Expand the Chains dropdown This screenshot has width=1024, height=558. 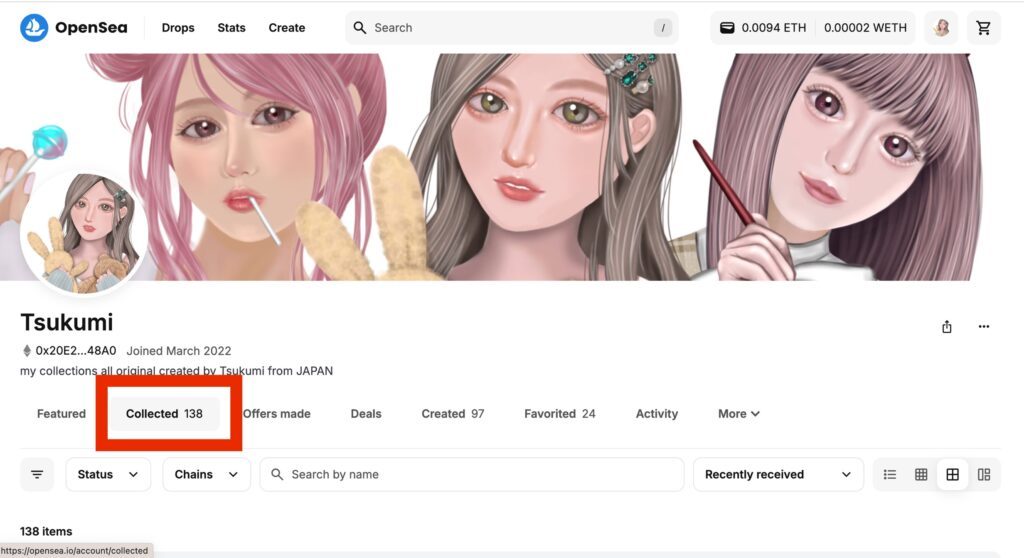[206, 474]
